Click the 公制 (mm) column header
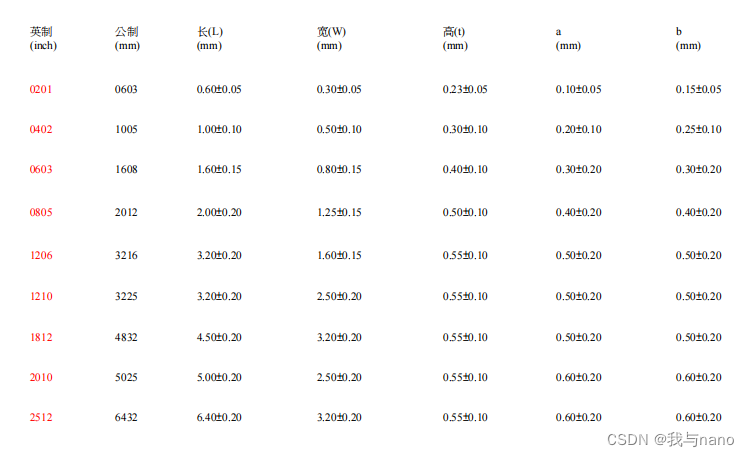The image size is (749, 457). [127, 38]
